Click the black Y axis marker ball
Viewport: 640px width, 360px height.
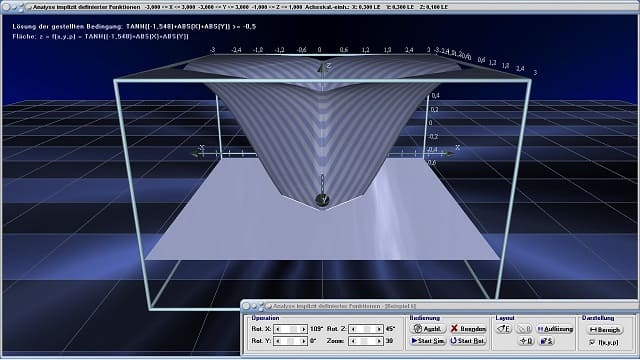(322, 200)
